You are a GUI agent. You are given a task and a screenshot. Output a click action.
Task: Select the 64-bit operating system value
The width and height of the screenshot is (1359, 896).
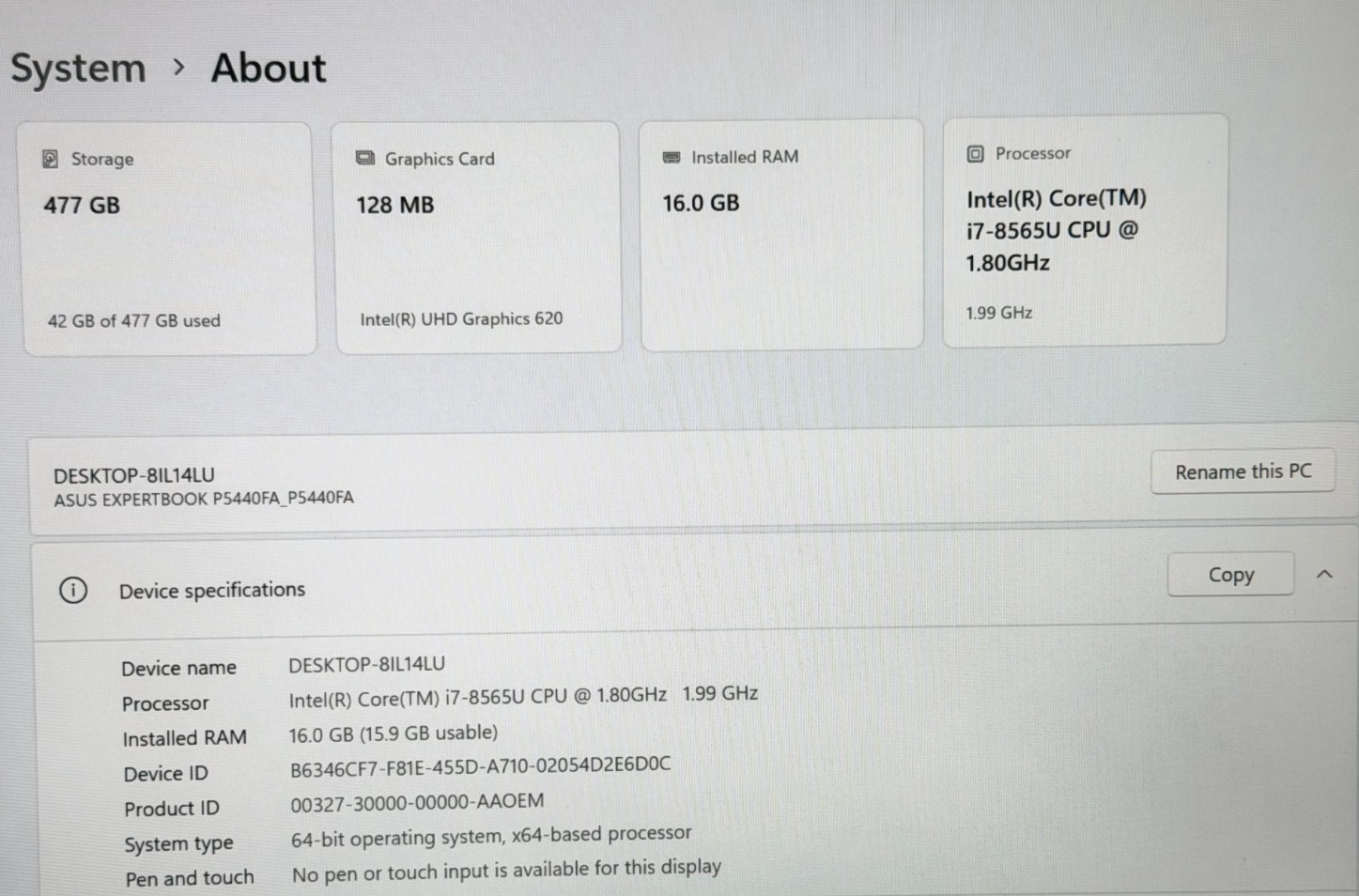(x=491, y=835)
